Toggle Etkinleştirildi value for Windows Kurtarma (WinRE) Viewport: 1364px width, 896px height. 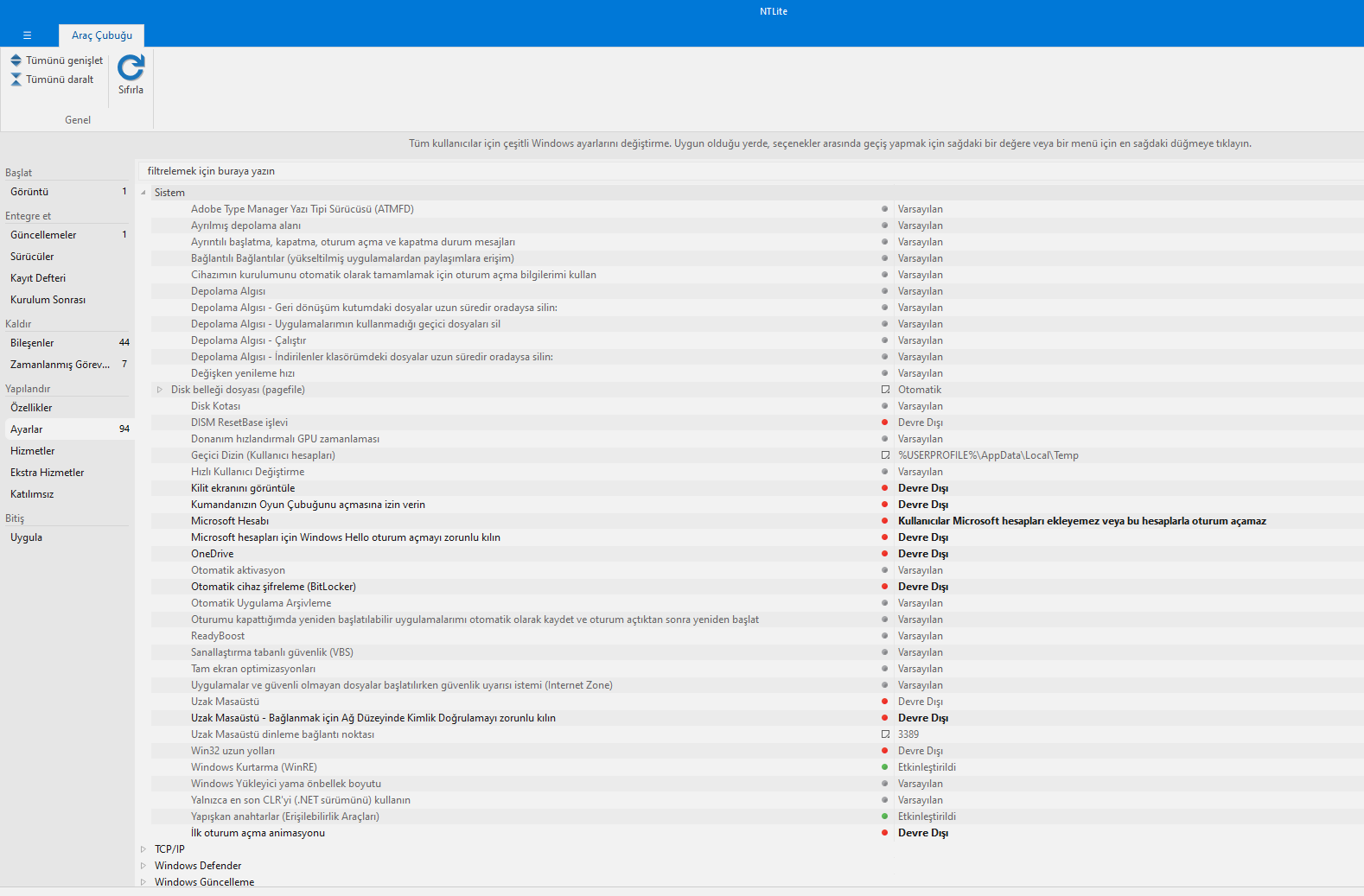(927, 767)
